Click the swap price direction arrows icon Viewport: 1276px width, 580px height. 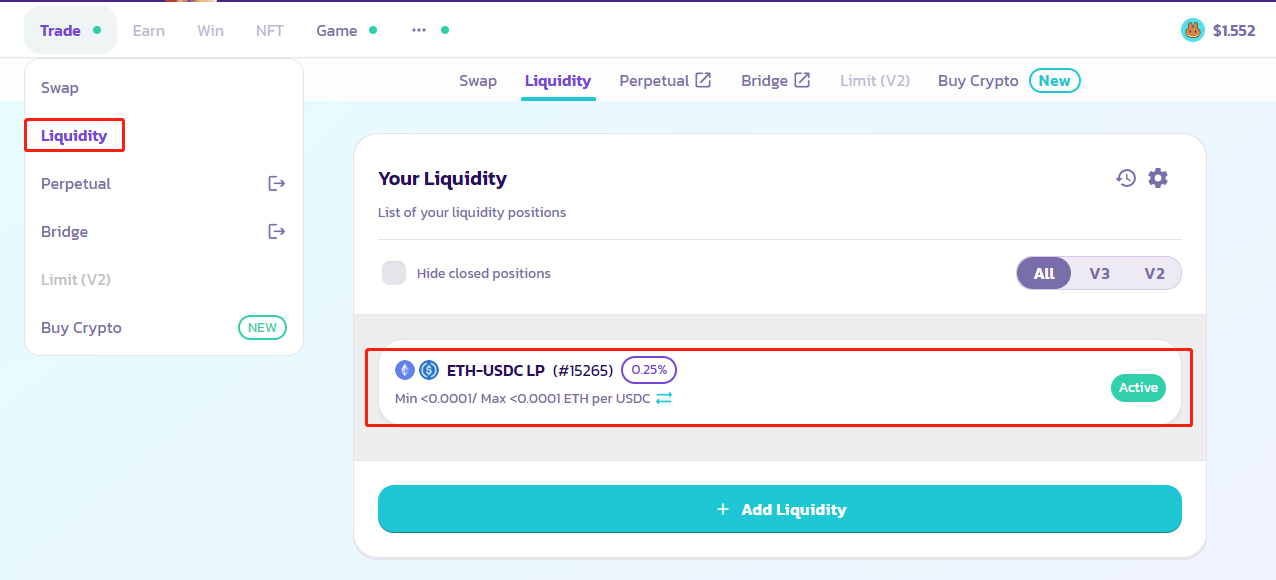pyautogui.click(x=664, y=398)
